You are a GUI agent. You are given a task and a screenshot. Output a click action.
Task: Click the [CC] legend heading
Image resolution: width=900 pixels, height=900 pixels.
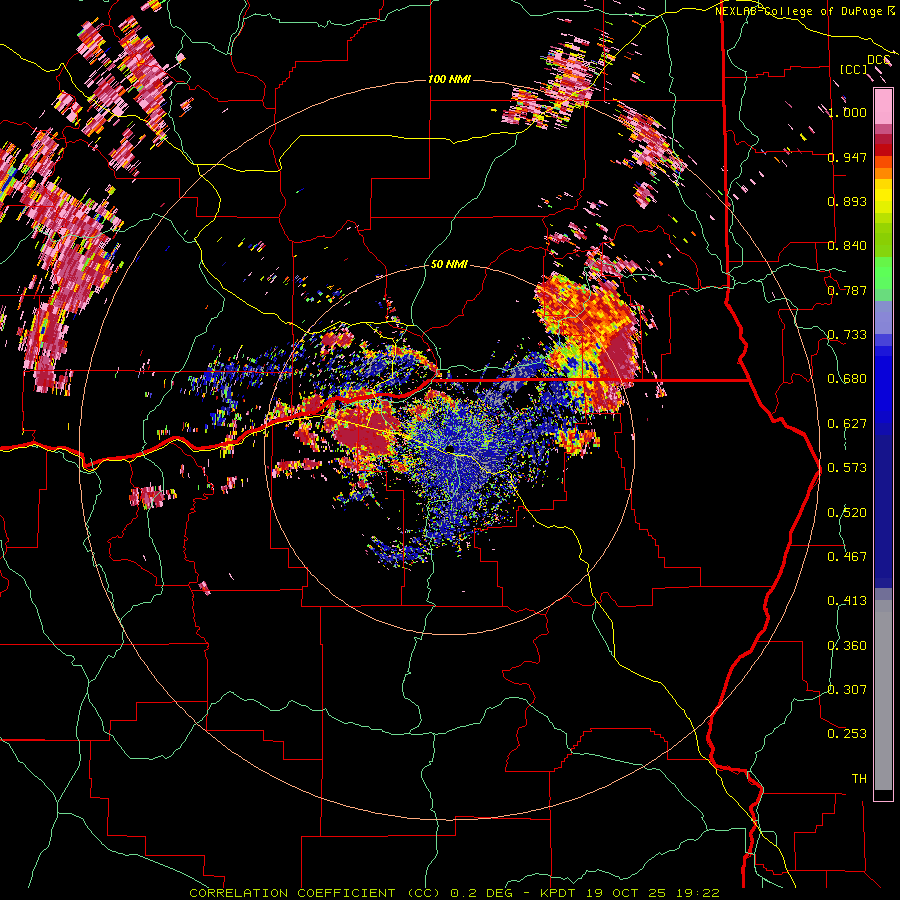pos(854,69)
